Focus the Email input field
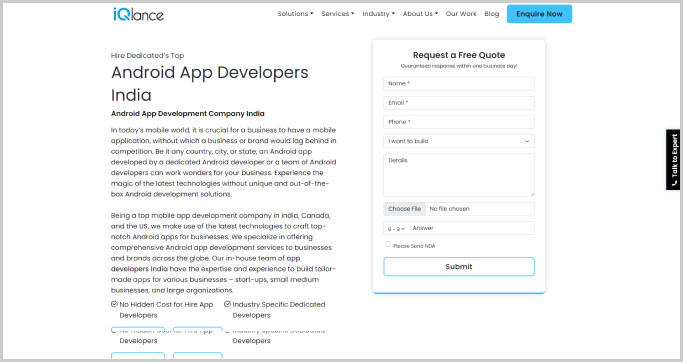 point(459,103)
